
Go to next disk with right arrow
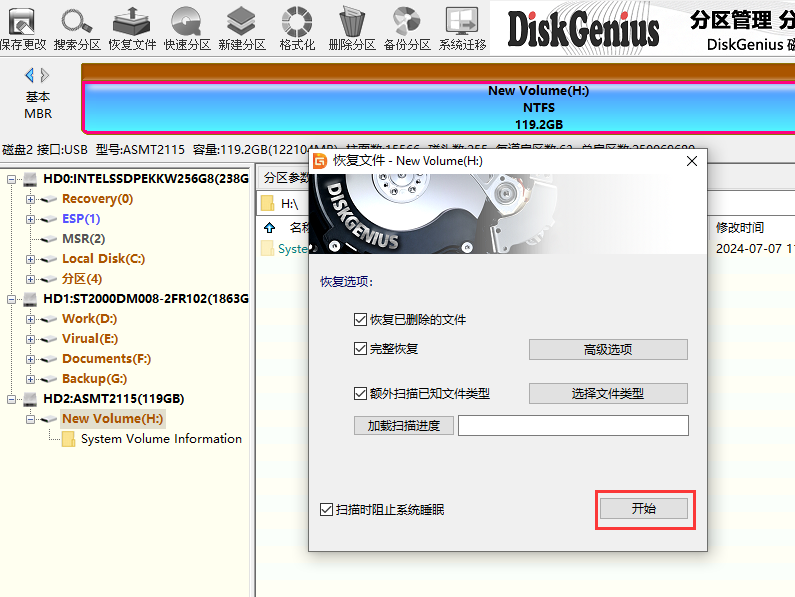pyautogui.click(x=45, y=76)
